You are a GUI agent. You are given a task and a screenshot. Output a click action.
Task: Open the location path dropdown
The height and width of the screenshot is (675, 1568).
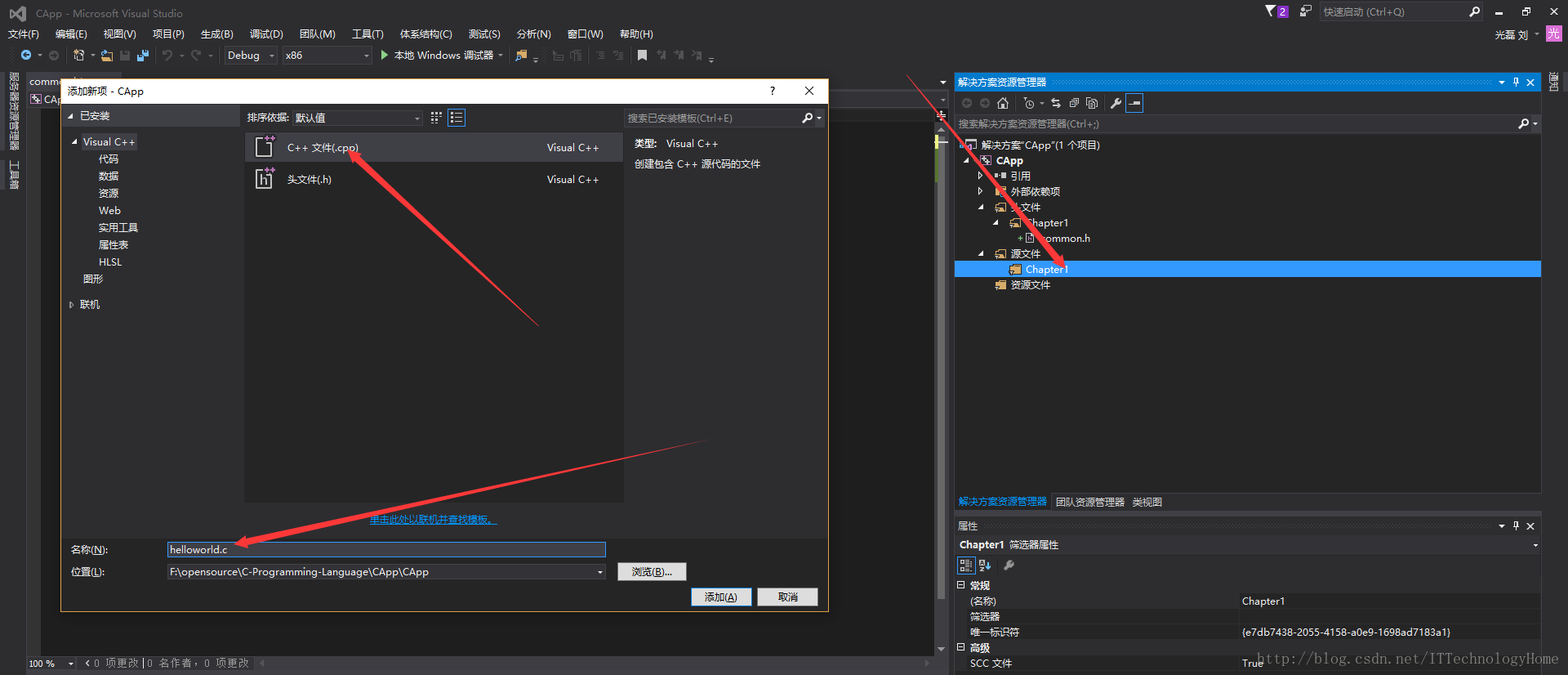[600, 572]
